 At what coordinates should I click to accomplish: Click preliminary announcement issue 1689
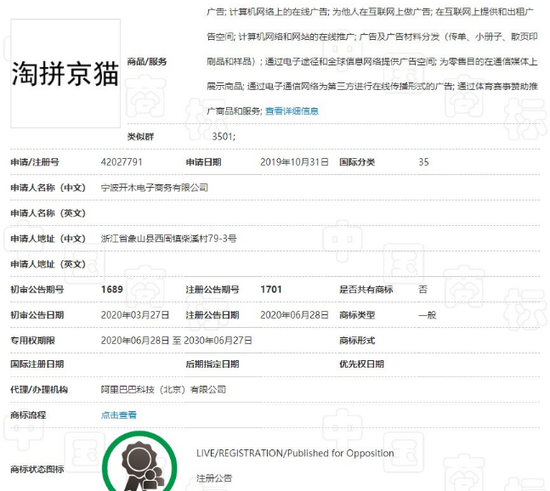112,290
